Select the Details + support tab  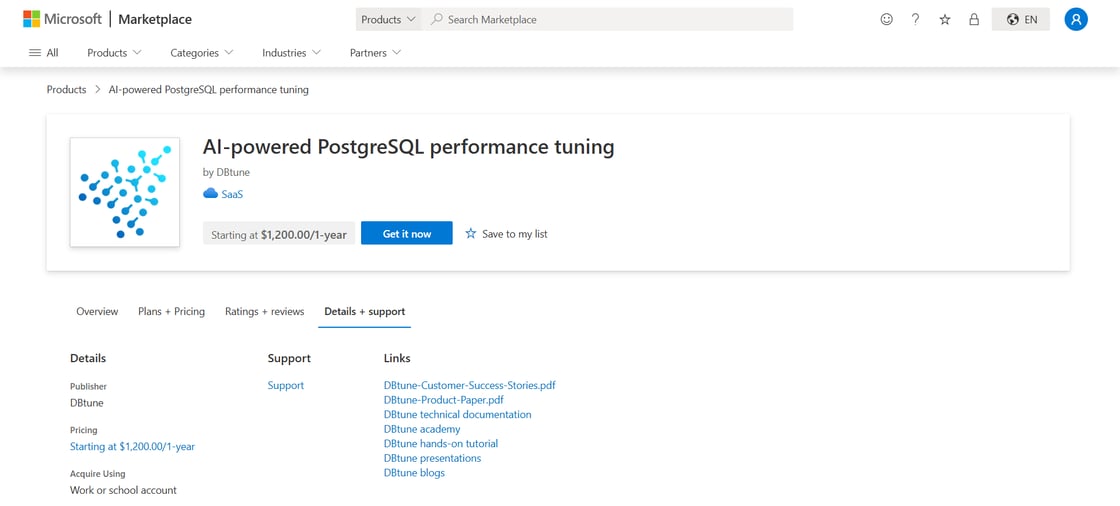point(364,312)
